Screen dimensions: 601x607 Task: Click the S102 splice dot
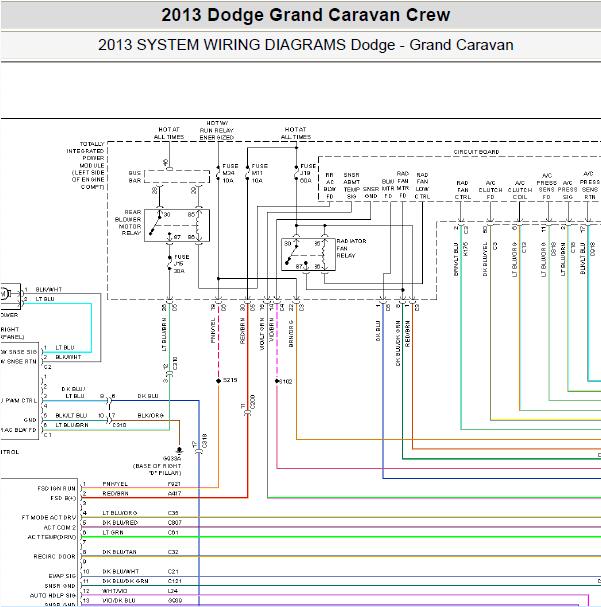click(277, 381)
